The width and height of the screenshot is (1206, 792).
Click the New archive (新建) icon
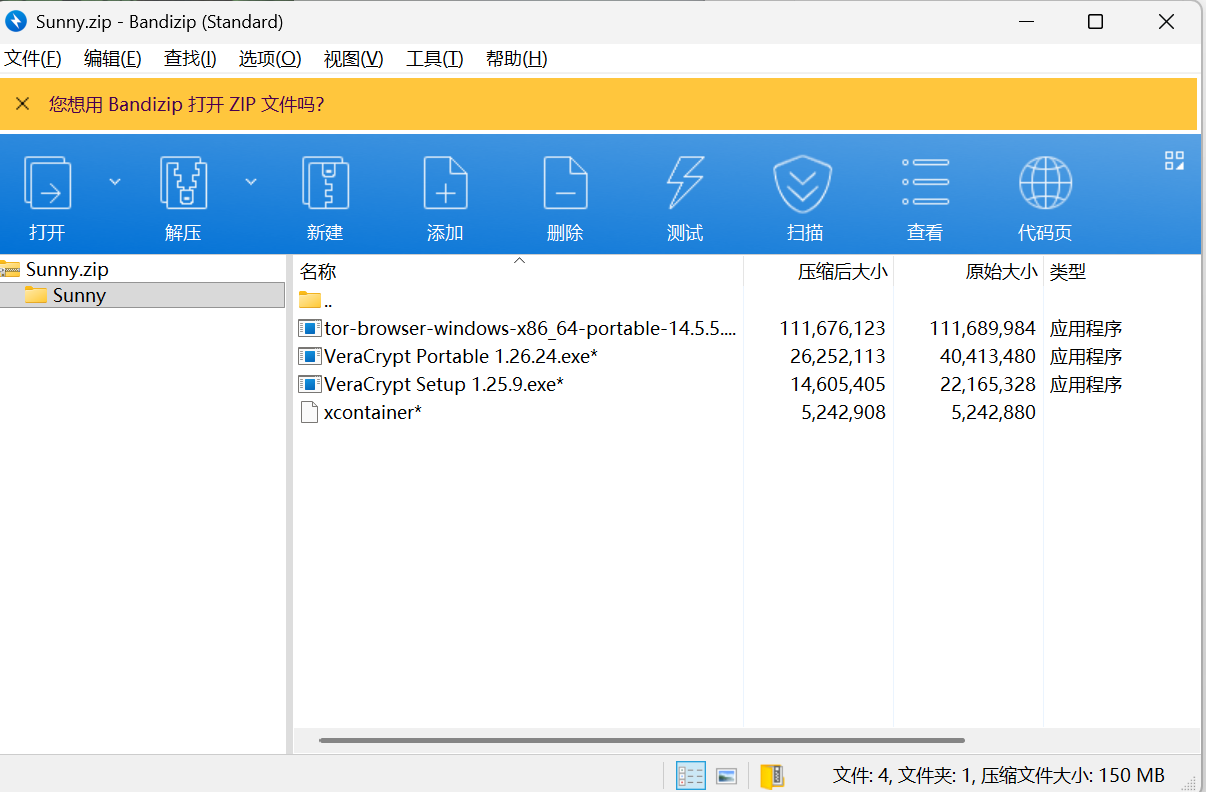coord(325,183)
